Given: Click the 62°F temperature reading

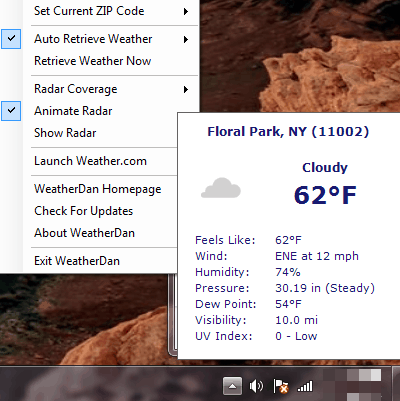Looking at the screenshot, I should [x=325, y=195].
